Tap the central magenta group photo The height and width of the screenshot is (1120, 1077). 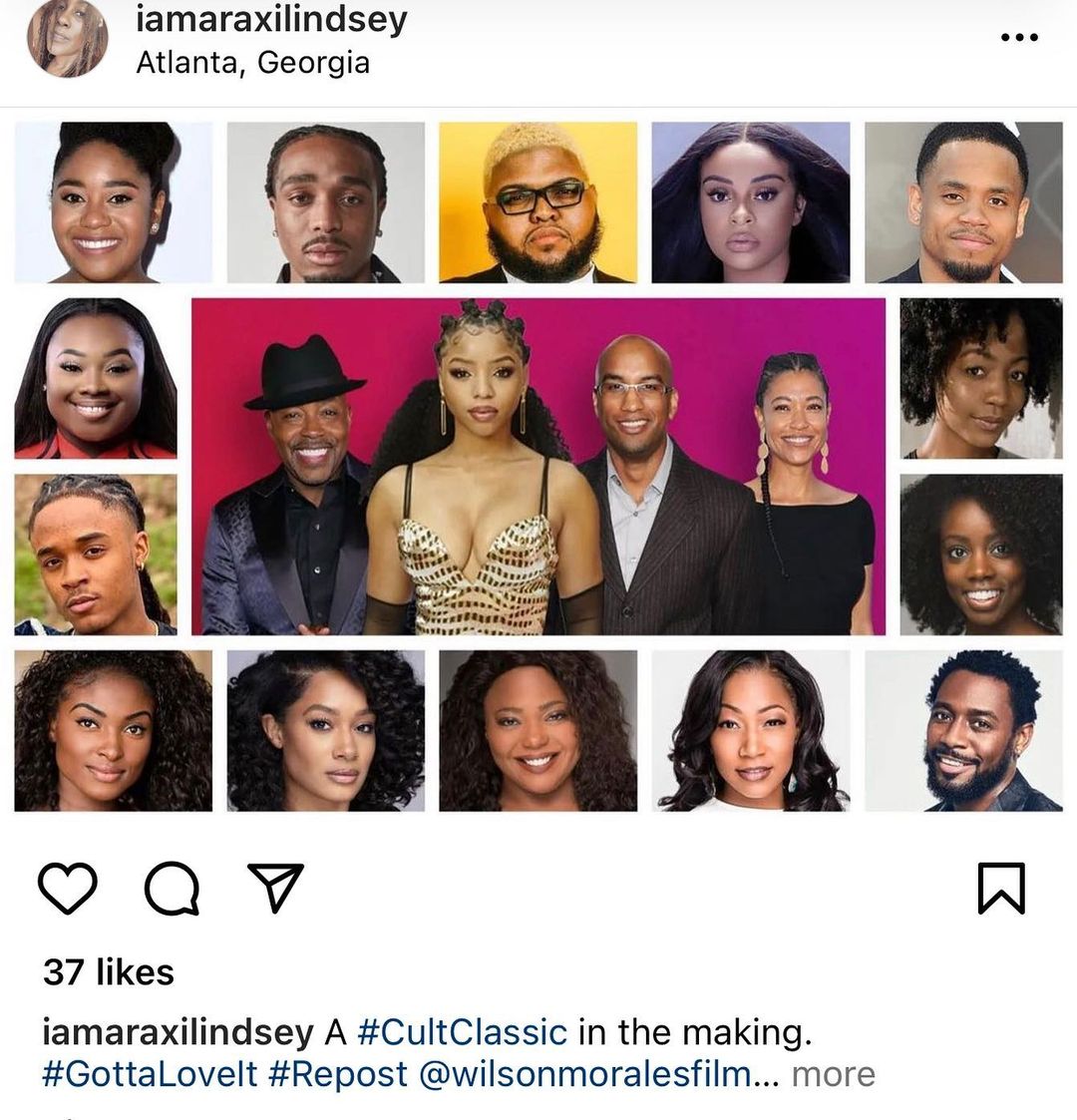coord(538,467)
